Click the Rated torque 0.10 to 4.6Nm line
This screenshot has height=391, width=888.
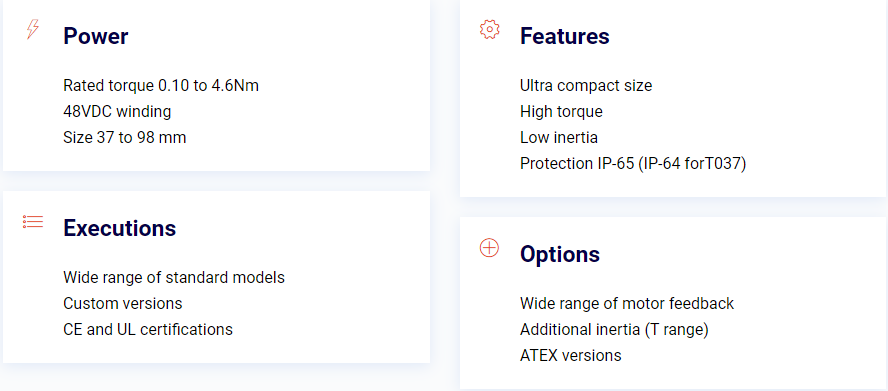click(x=161, y=86)
